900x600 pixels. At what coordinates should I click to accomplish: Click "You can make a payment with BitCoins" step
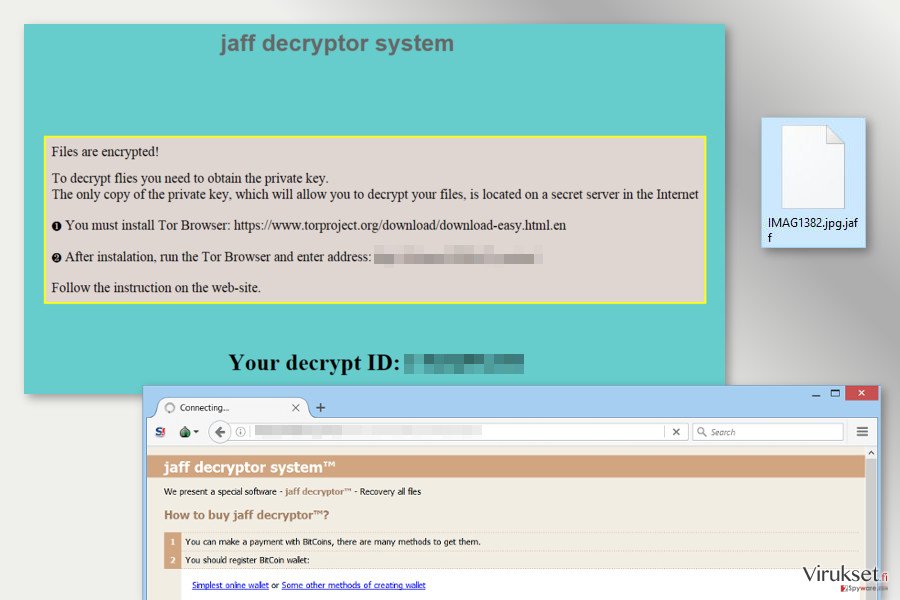tap(333, 541)
